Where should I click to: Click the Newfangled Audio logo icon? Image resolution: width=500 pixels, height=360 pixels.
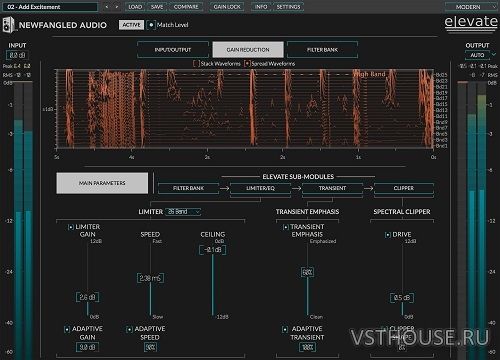pyautogui.click(x=9, y=25)
